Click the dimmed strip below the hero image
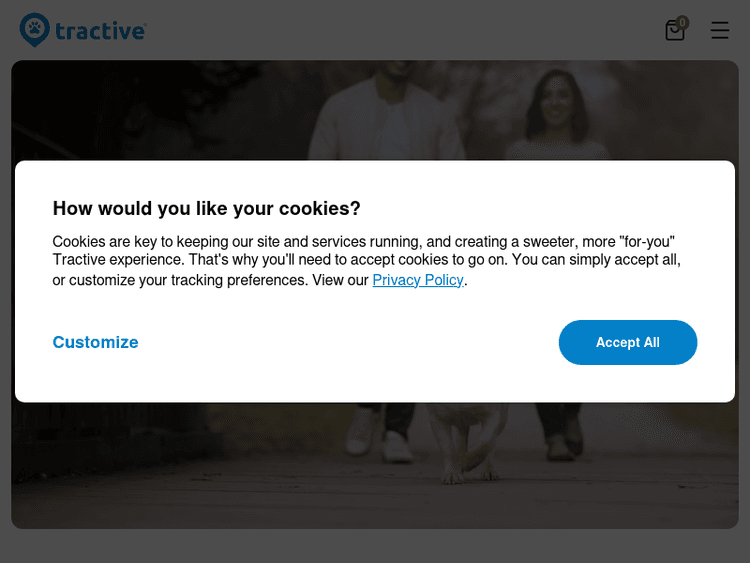Image resolution: width=750 pixels, height=563 pixels. click(x=375, y=545)
